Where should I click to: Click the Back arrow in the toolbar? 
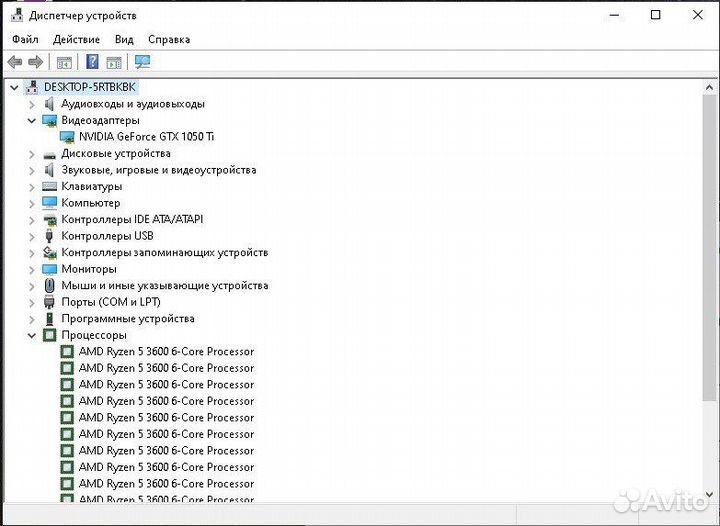15,62
